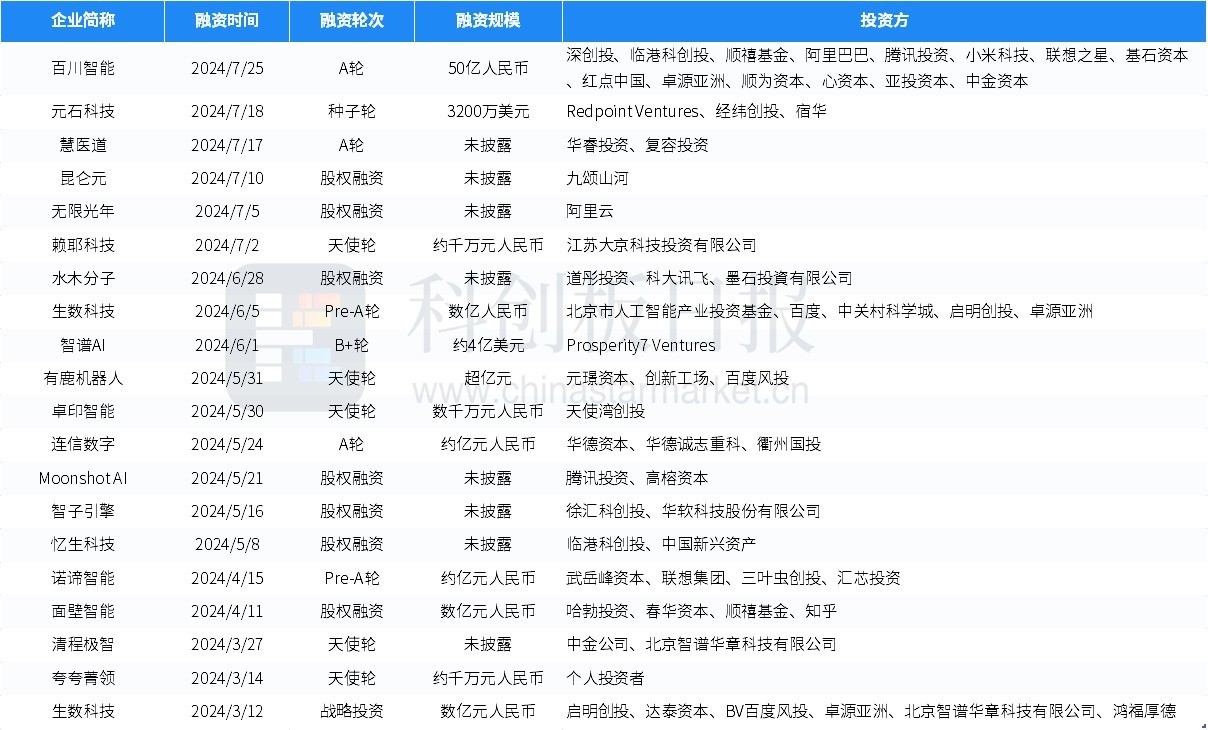Click the 融资规模 column header

pos(488,21)
